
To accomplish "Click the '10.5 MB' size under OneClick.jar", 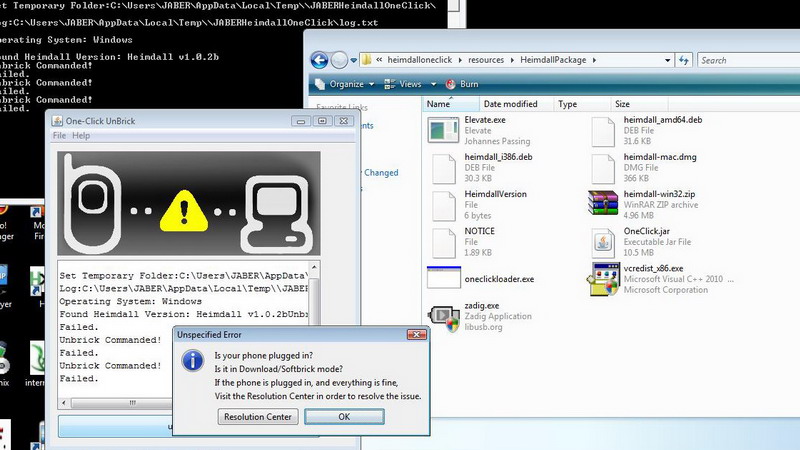I will [x=638, y=253].
